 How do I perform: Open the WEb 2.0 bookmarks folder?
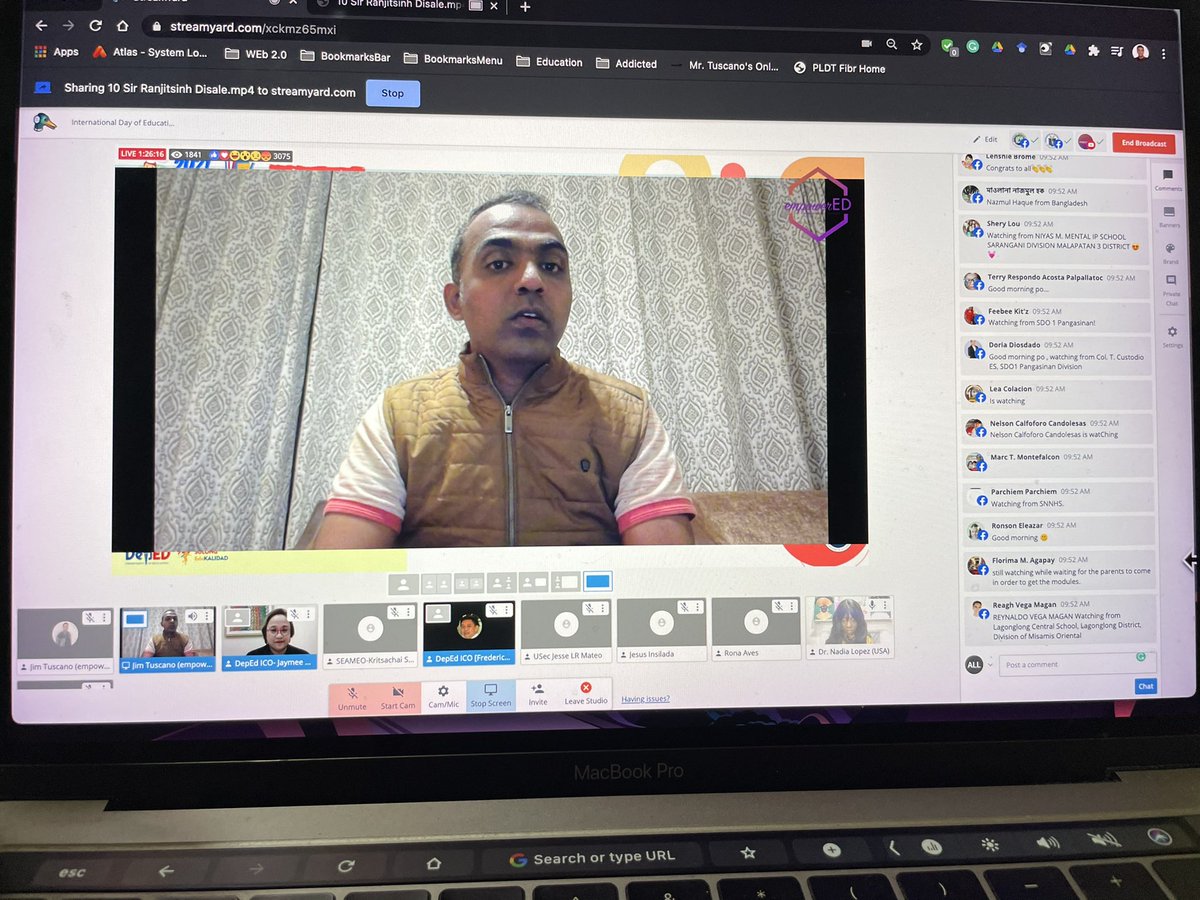point(257,54)
